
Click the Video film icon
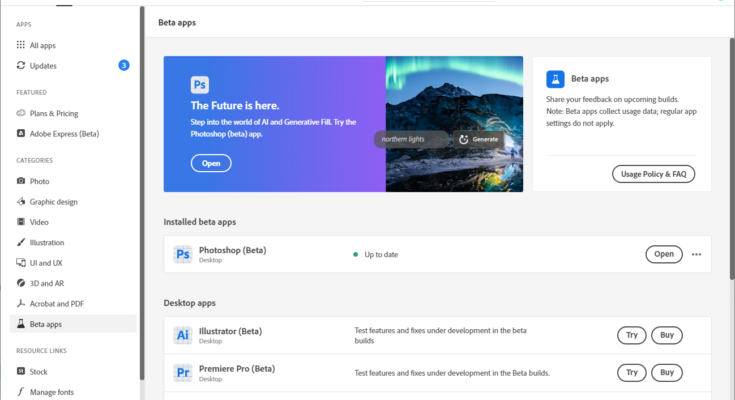tap(21, 221)
